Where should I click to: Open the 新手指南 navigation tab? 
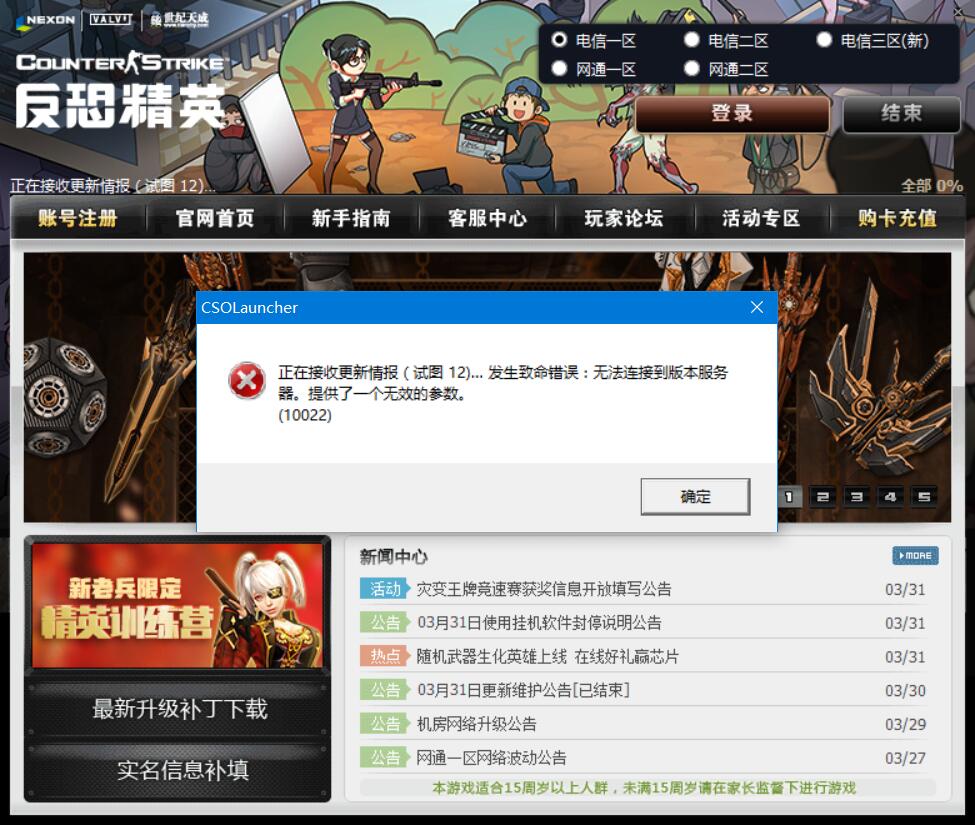tap(351, 218)
